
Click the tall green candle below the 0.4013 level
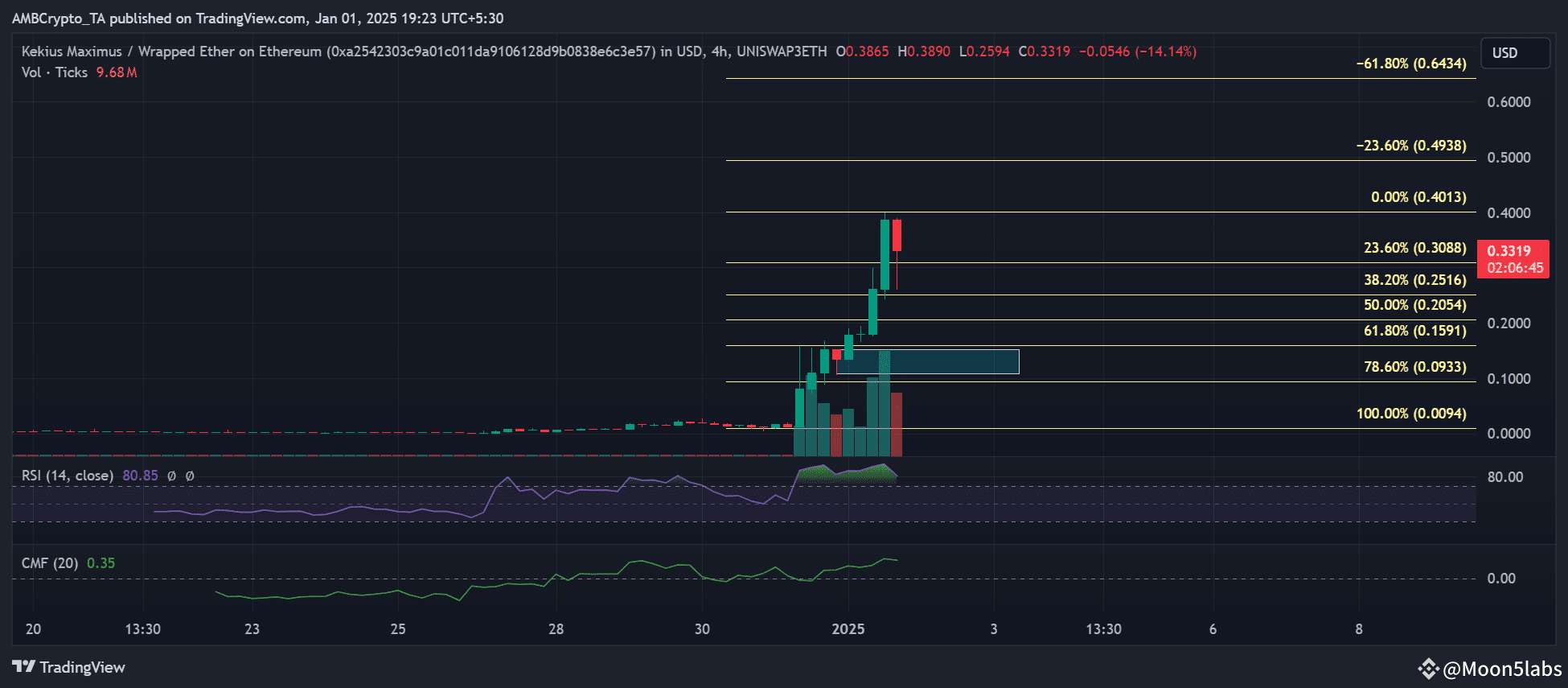(885, 254)
